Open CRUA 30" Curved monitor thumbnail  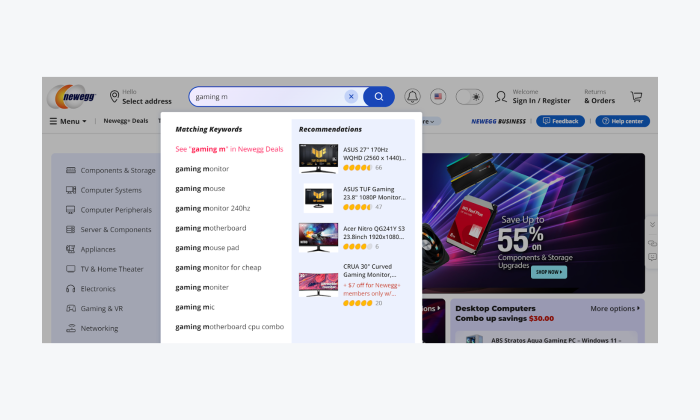318,285
